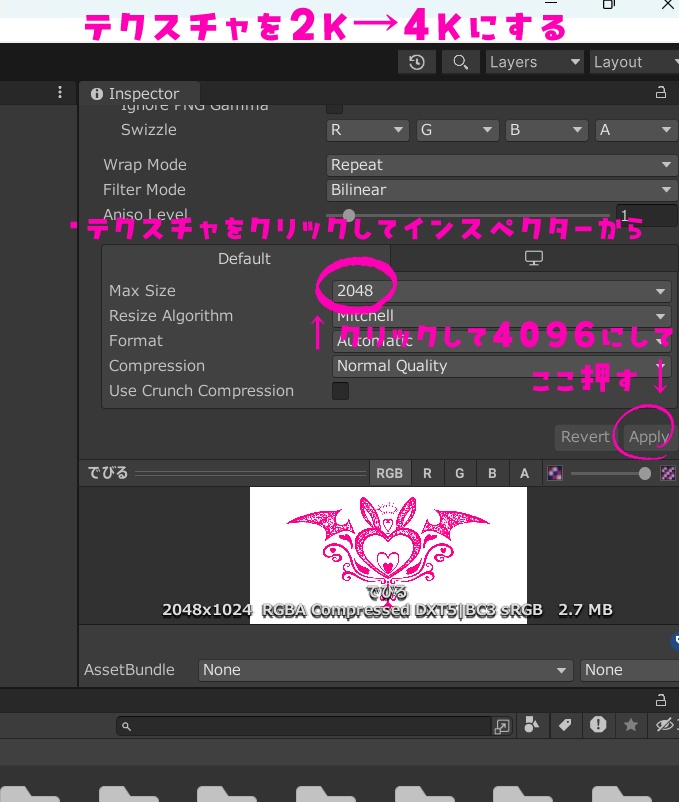Open the Swizzle R channel dropdown

point(367,130)
